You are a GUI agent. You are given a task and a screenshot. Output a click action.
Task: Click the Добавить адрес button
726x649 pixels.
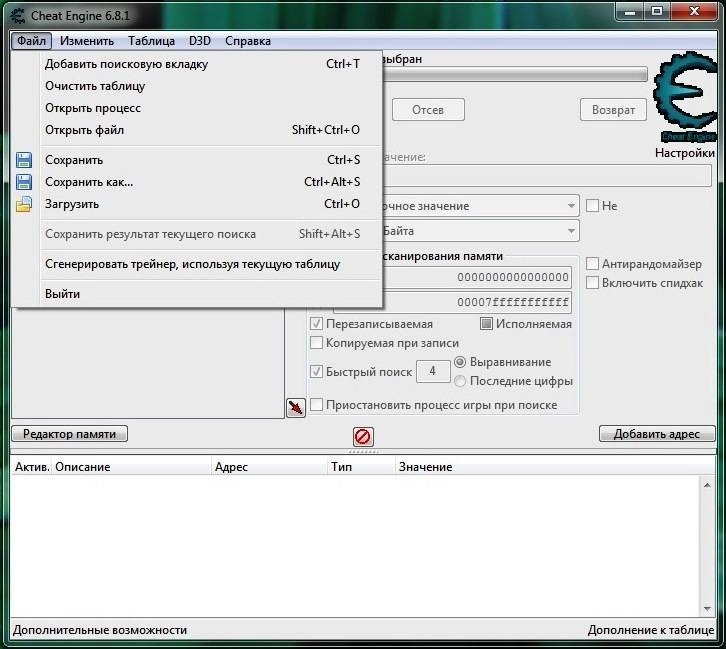pos(657,434)
